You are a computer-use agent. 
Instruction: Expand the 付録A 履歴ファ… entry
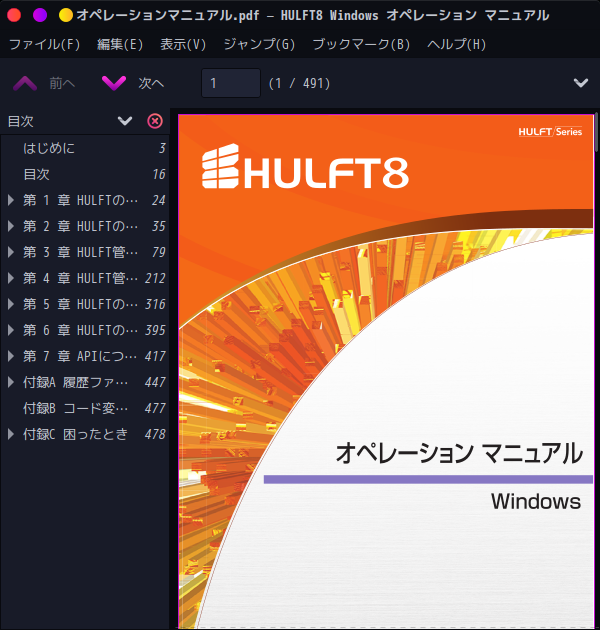click(x=11, y=382)
